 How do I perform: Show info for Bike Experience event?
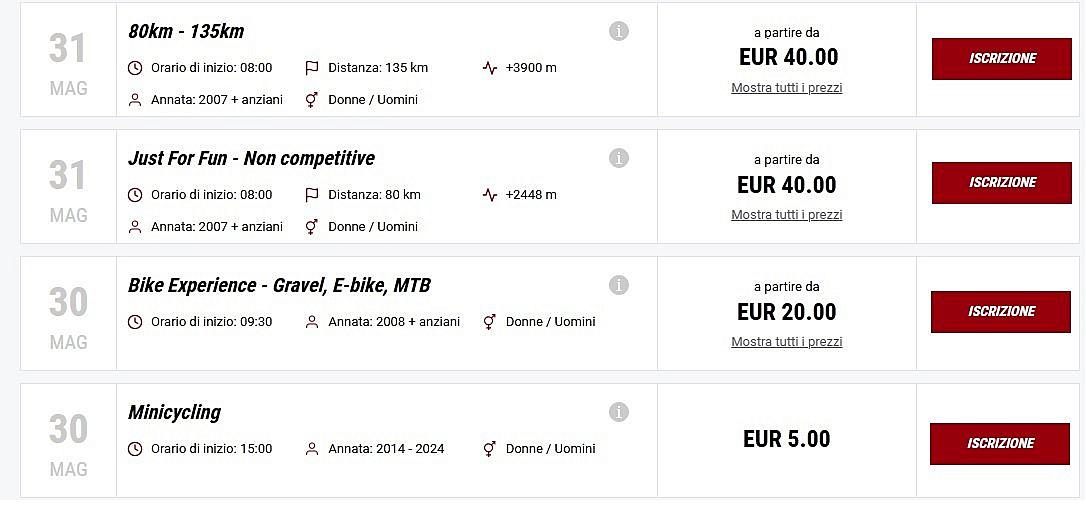pos(619,285)
